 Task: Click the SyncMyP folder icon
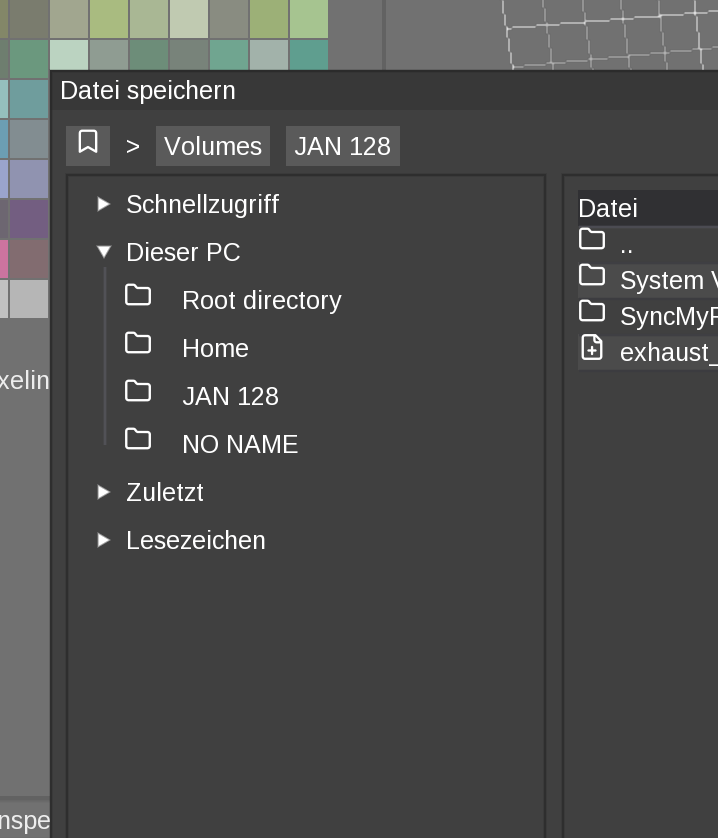click(592, 312)
